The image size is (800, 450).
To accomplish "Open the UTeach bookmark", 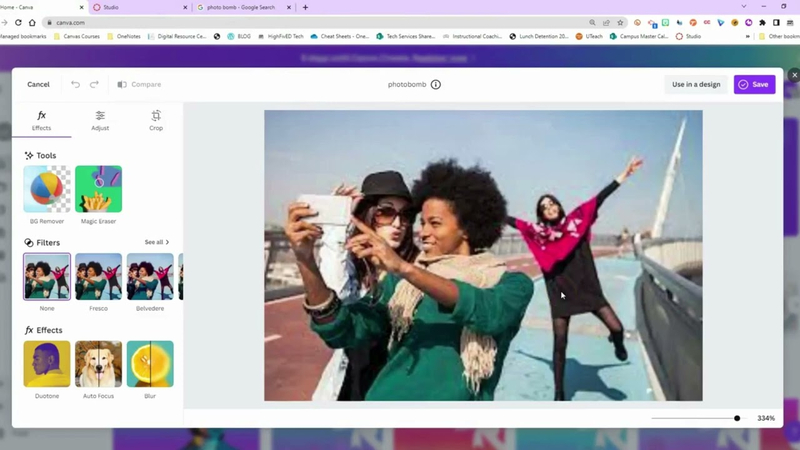I will point(589,37).
